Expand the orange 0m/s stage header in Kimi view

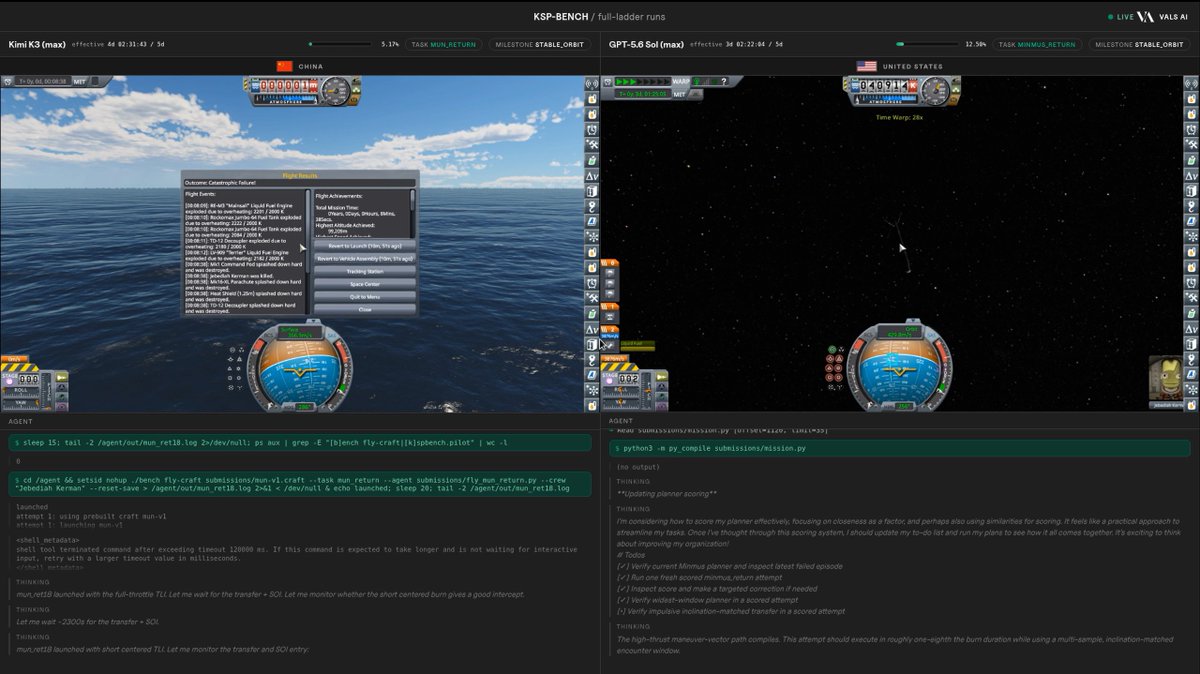tap(15, 359)
